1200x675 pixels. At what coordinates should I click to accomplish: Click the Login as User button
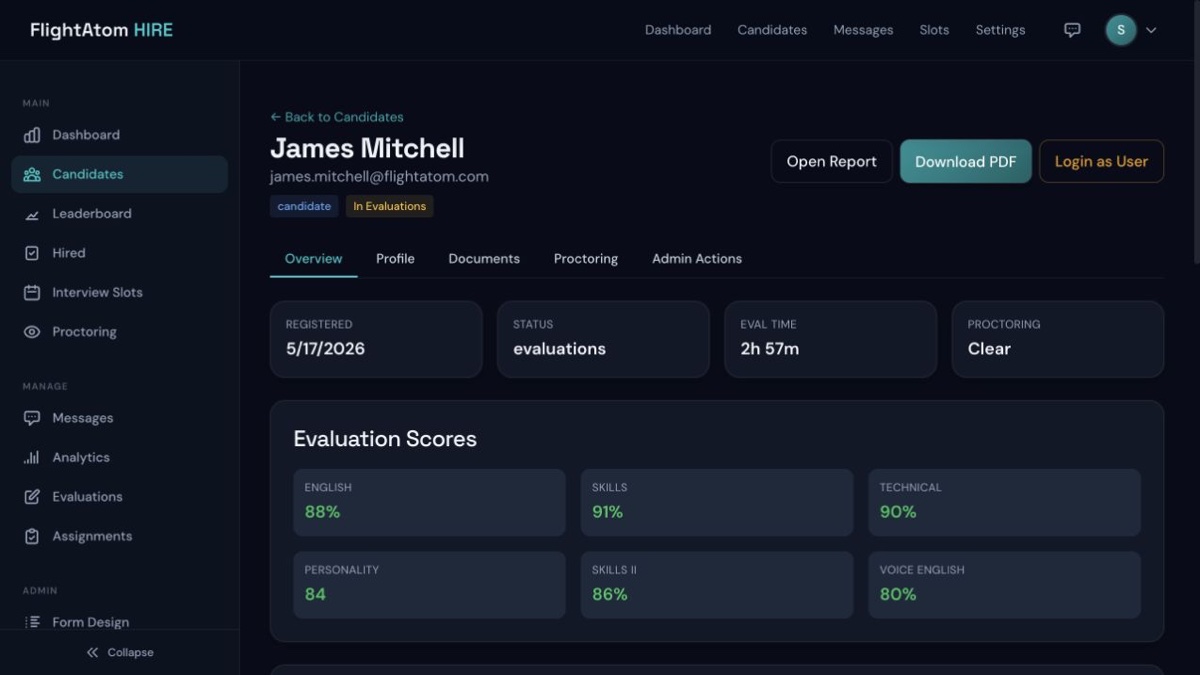(x=1101, y=161)
